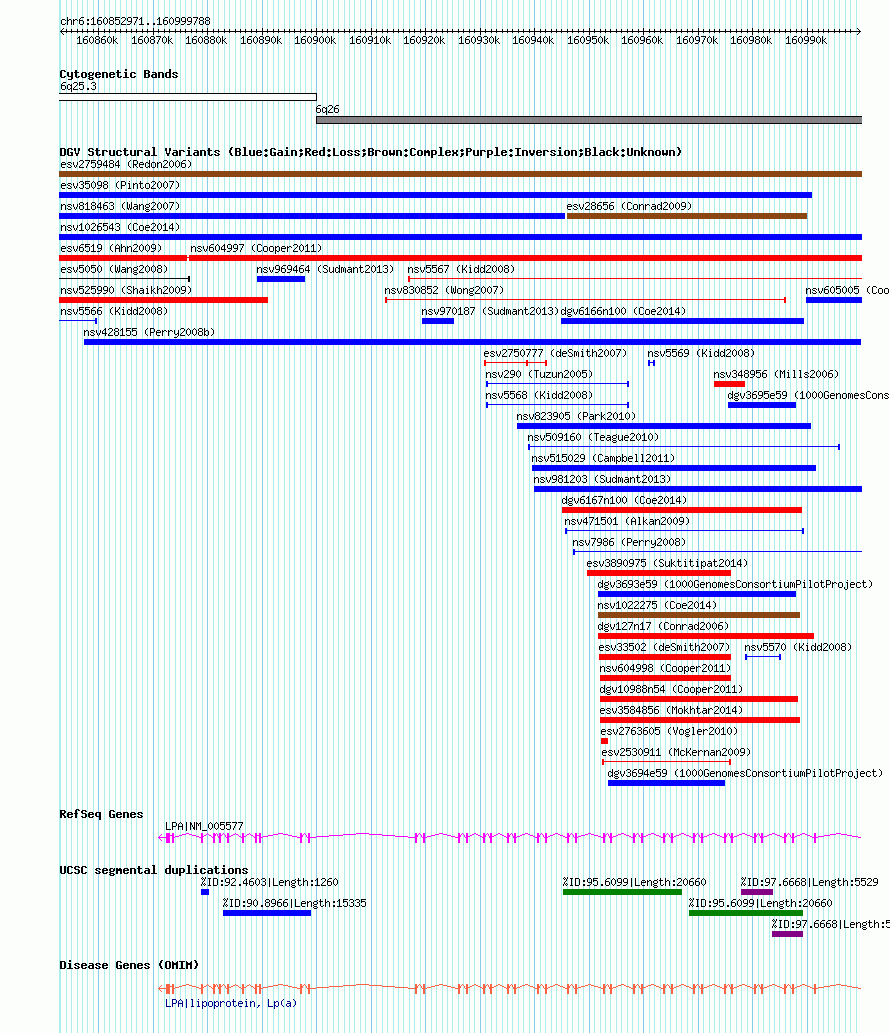Open the LPA|NM_005577 gene label

click(204, 828)
